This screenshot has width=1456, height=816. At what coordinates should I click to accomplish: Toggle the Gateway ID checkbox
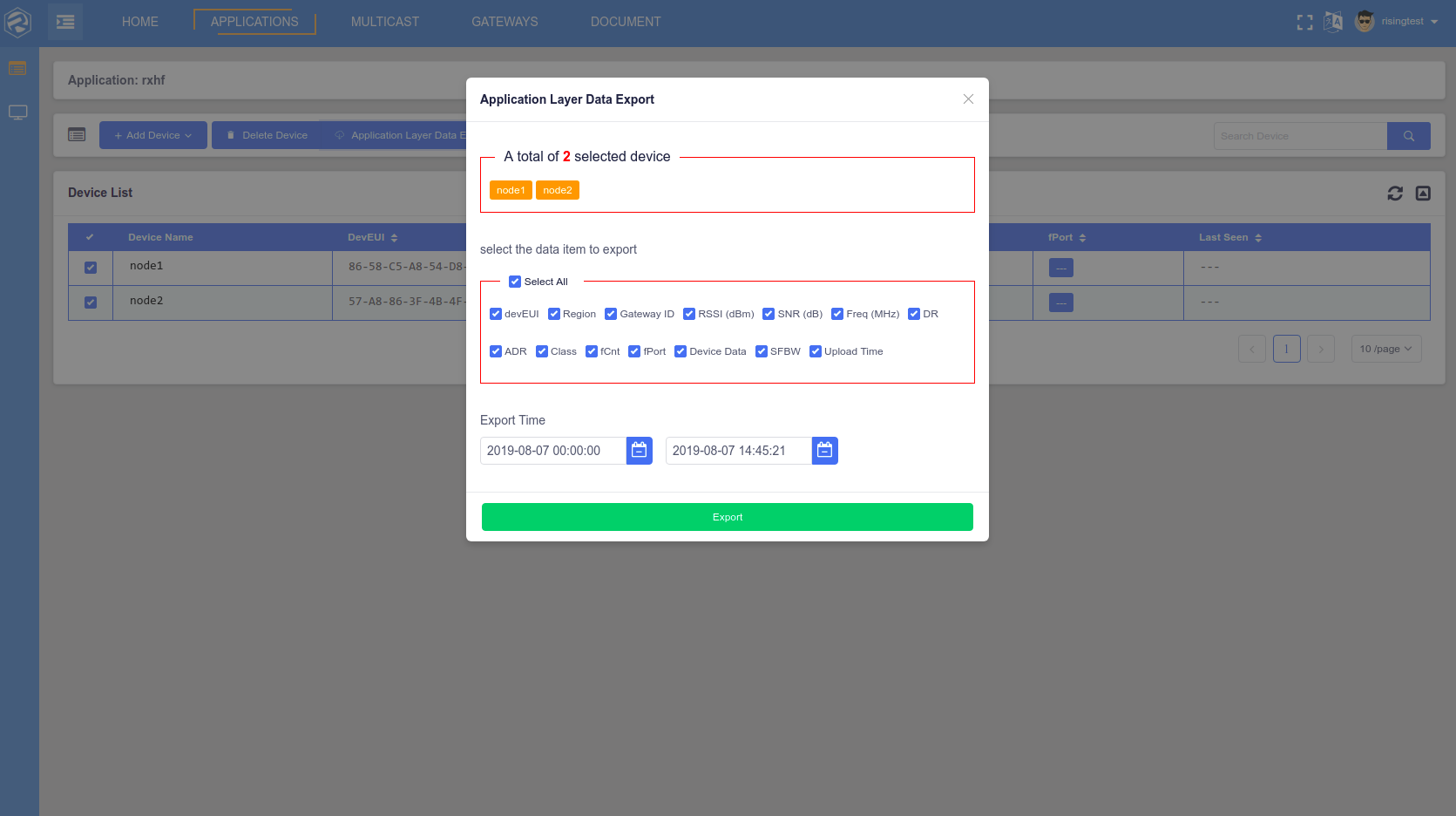click(x=611, y=314)
